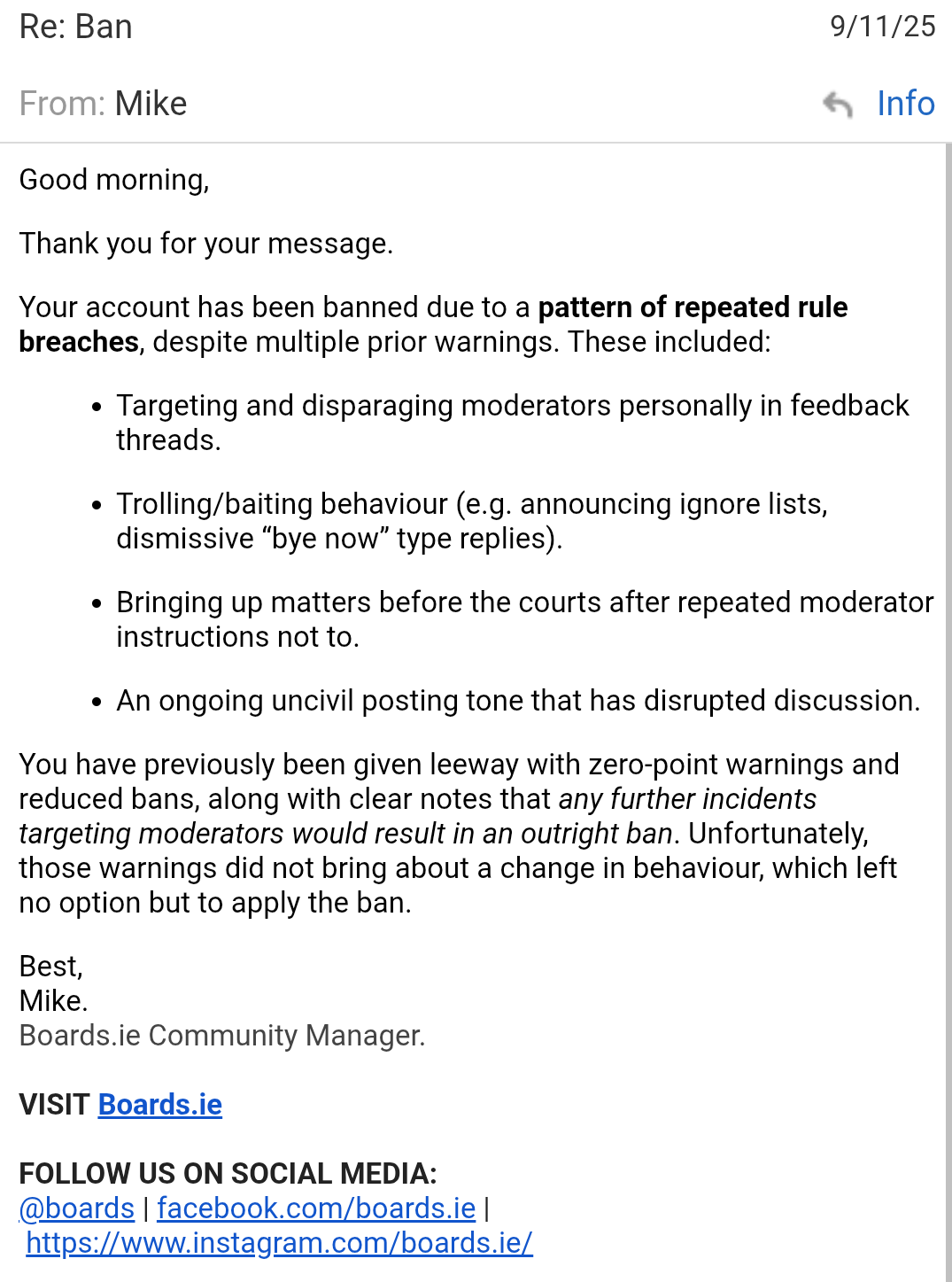Click bold text pattern of repeated rule
The image size is (952, 1282).
tap(693, 307)
